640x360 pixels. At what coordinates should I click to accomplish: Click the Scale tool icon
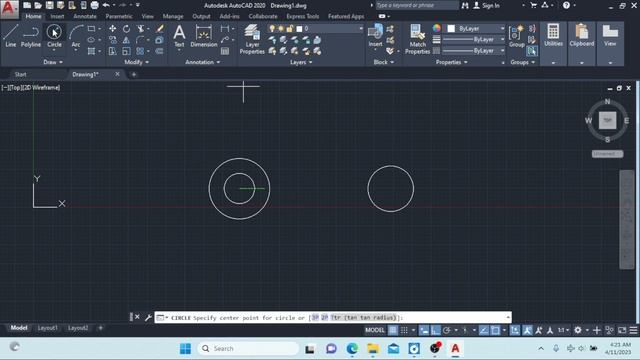127,51
